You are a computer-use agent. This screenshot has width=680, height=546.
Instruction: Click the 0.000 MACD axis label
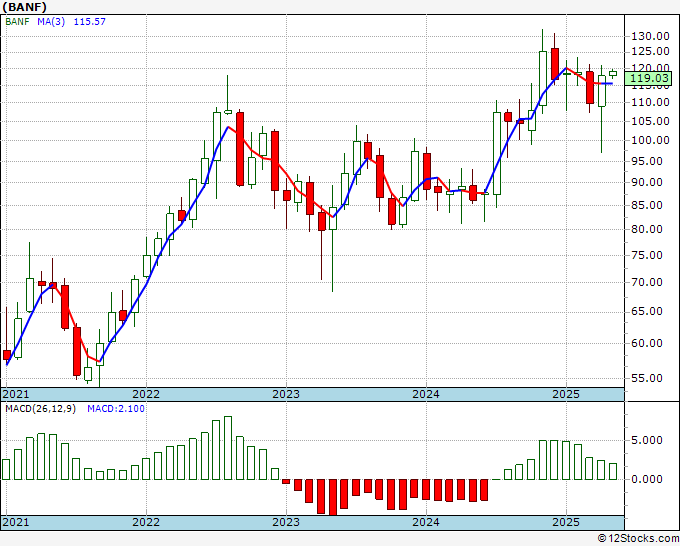[x=647, y=479]
